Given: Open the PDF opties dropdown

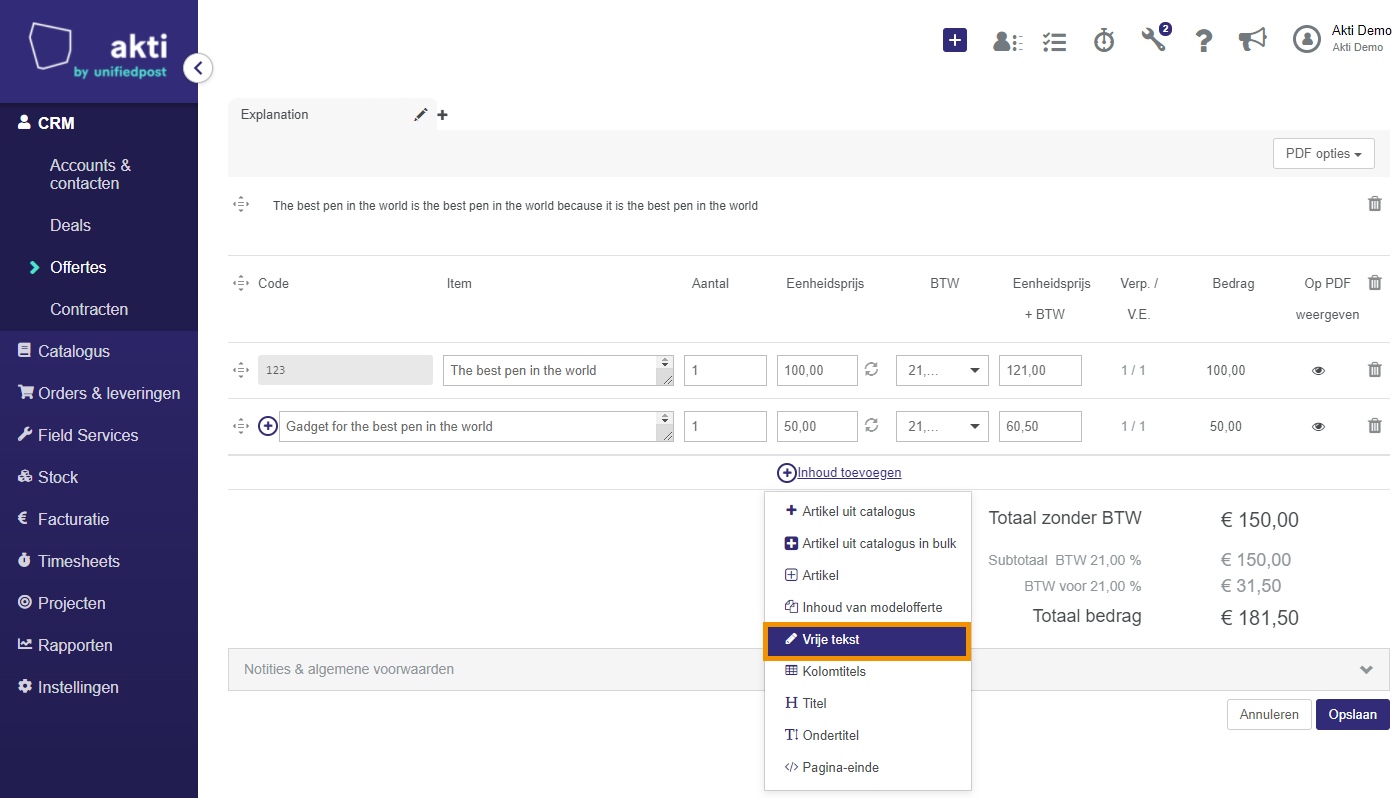Looking at the screenshot, I should [x=1324, y=154].
